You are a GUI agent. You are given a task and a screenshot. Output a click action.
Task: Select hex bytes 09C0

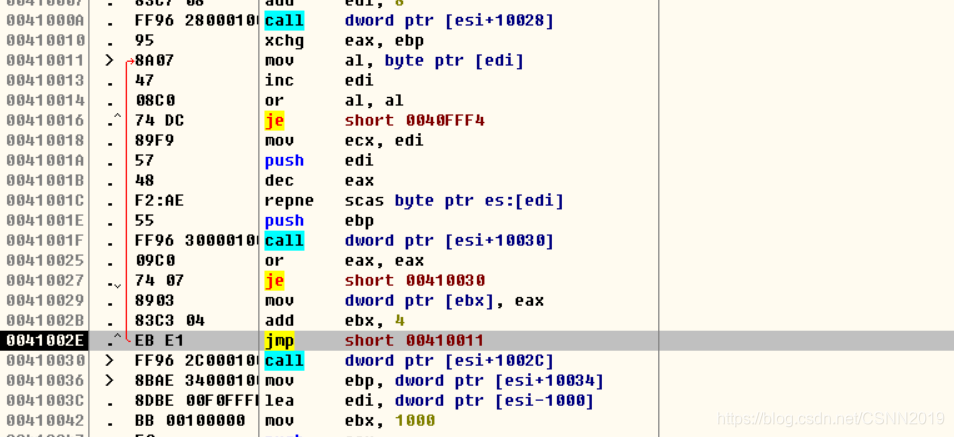155,260
